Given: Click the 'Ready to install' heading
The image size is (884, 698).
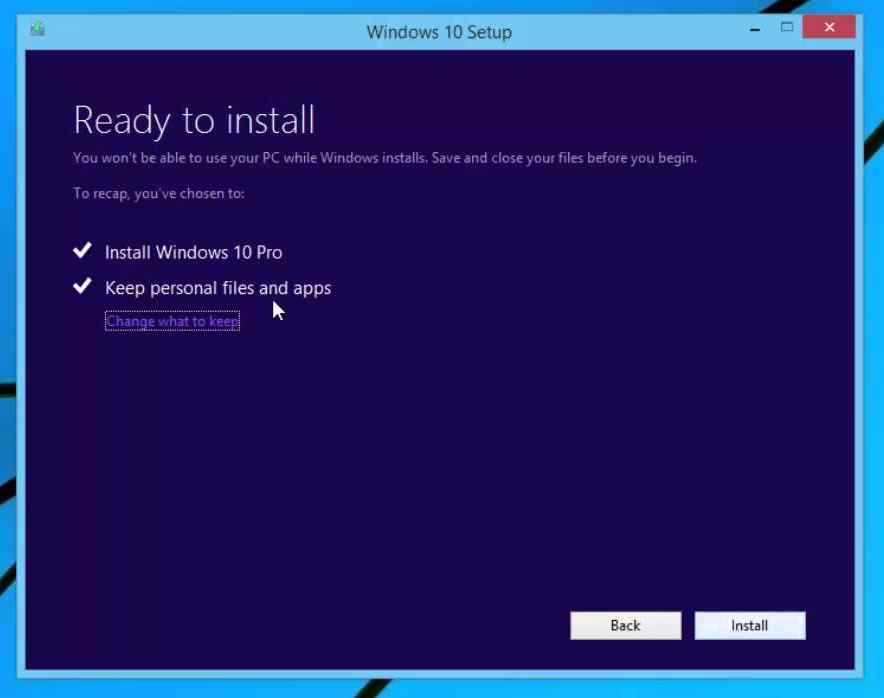Looking at the screenshot, I should [194, 120].
